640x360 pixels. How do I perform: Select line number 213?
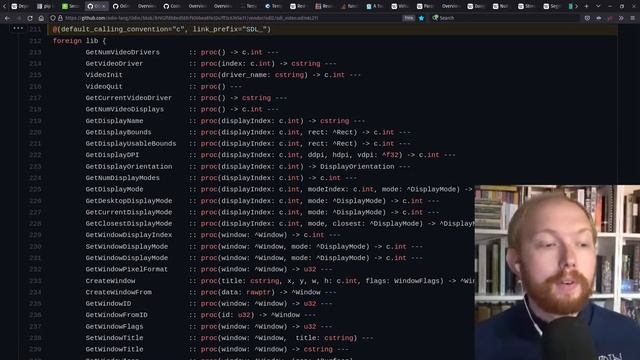click(x=35, y=52)
